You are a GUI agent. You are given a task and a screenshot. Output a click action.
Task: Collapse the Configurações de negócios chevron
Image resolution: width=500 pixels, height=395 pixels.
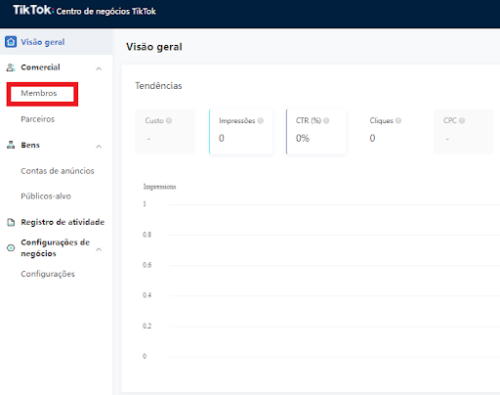[99, 249]
